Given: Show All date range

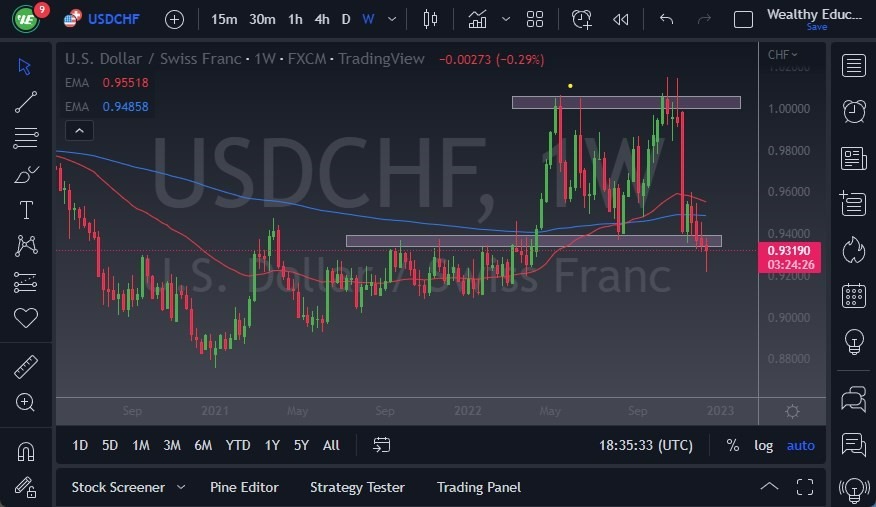Looking at the screenshot, I should click(x=331, y=445).
